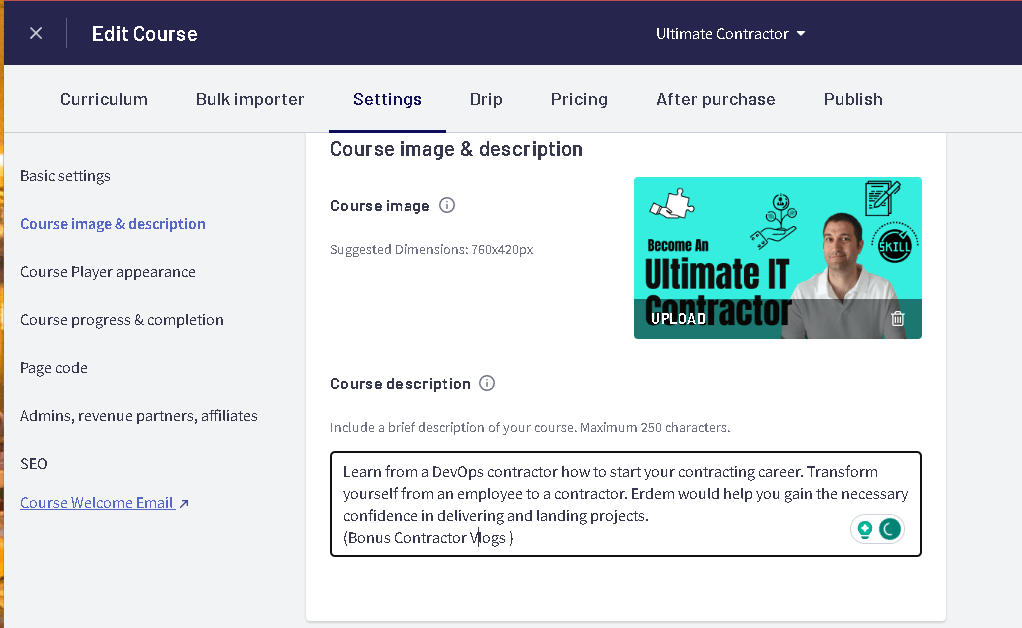Close the Edit Course editor
The image size is (1022, 628).
[x=36, y=33]
